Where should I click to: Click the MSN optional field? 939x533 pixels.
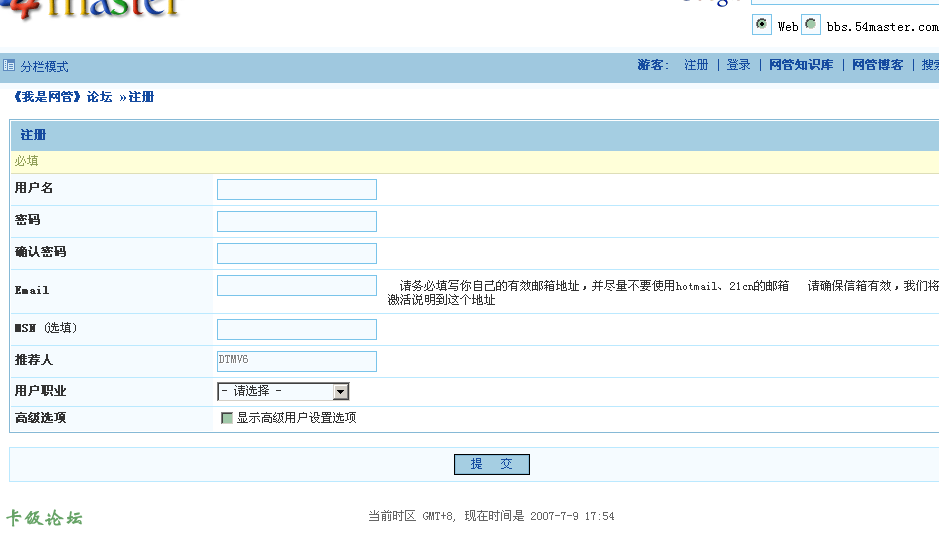(x=296, y=329)
